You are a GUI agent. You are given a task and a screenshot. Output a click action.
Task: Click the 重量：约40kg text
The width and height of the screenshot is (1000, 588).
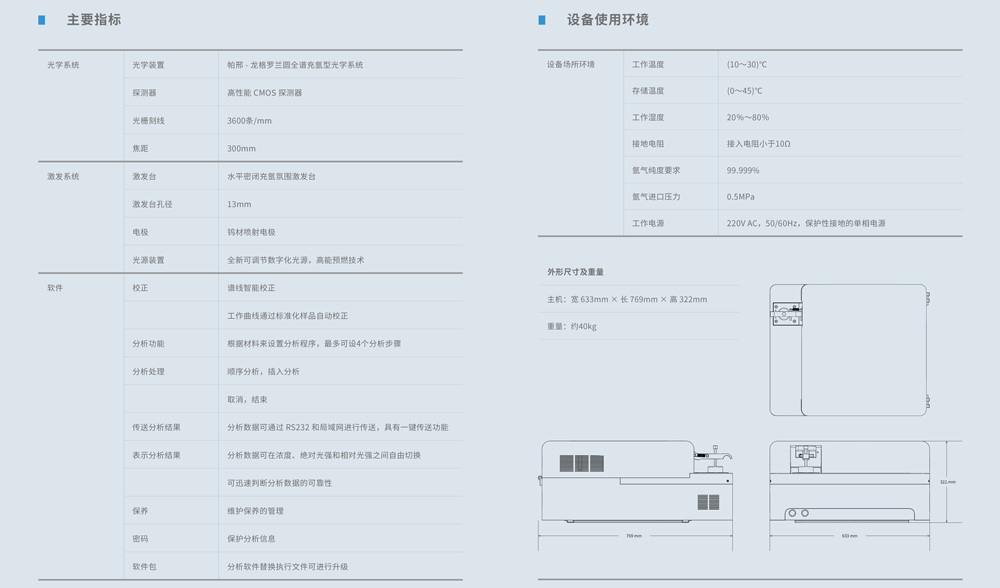click(571, 327)
